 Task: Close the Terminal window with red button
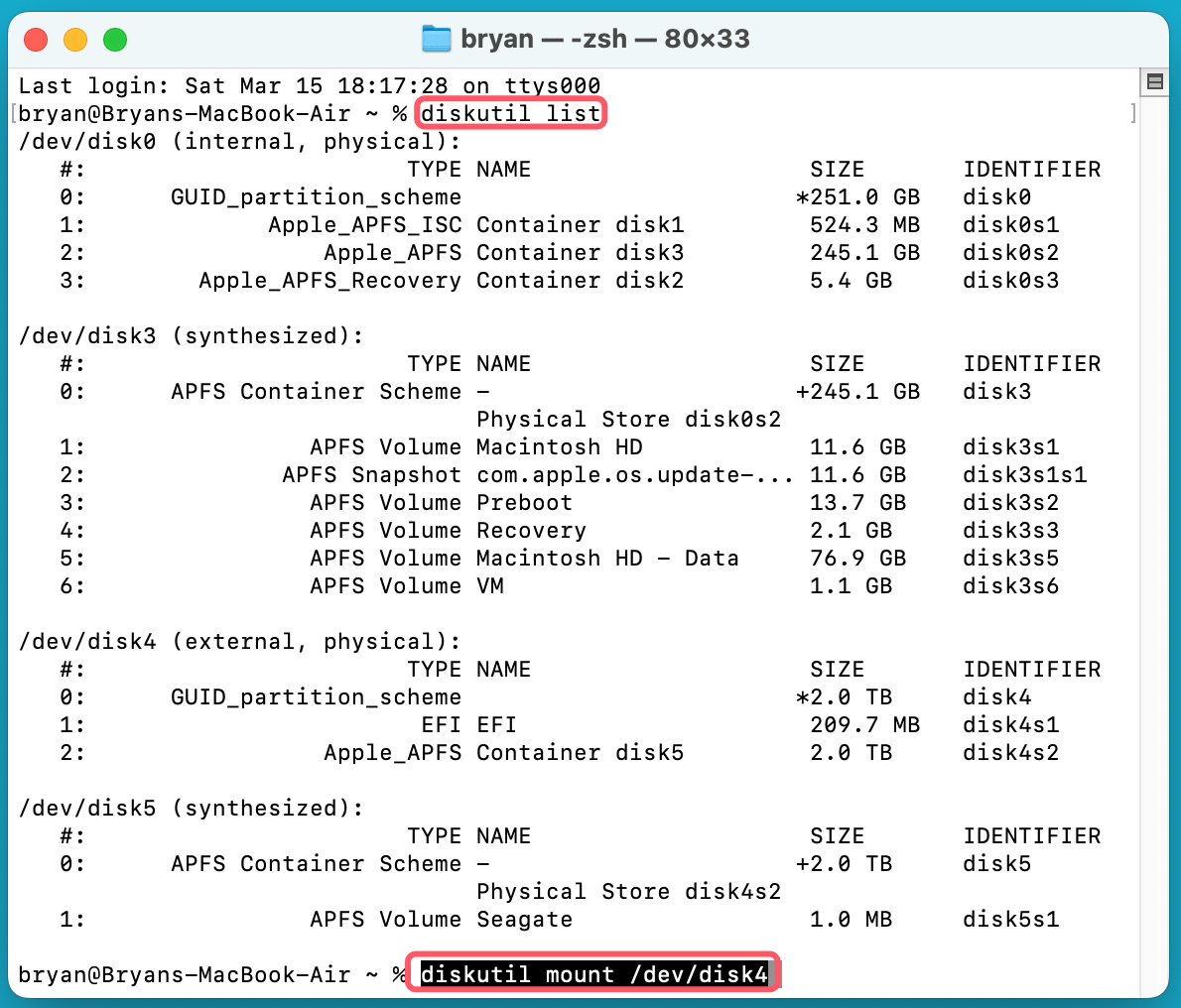click(x=36, y=40)
